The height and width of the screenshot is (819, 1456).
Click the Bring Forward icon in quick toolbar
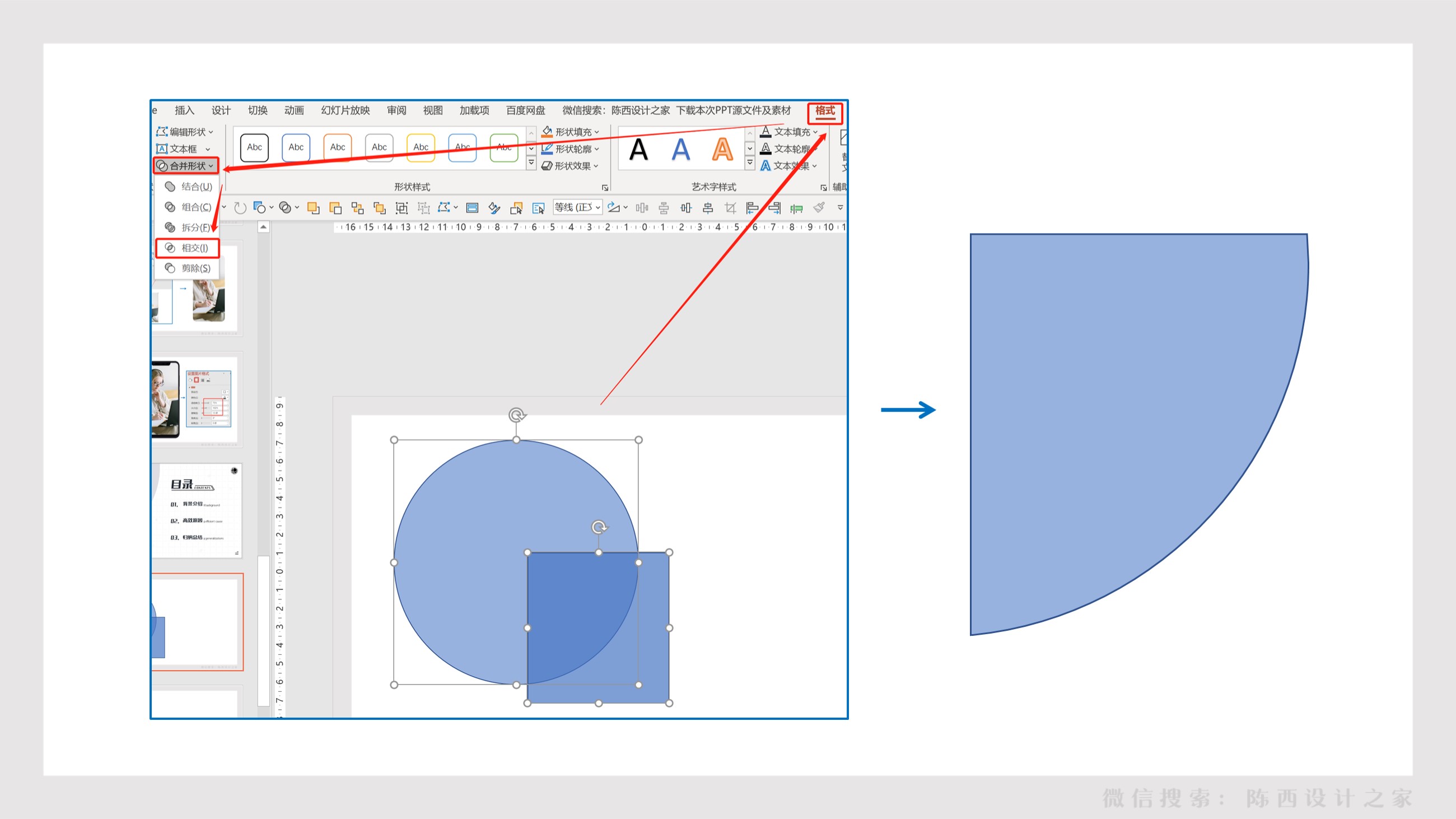tap(313, 208)
